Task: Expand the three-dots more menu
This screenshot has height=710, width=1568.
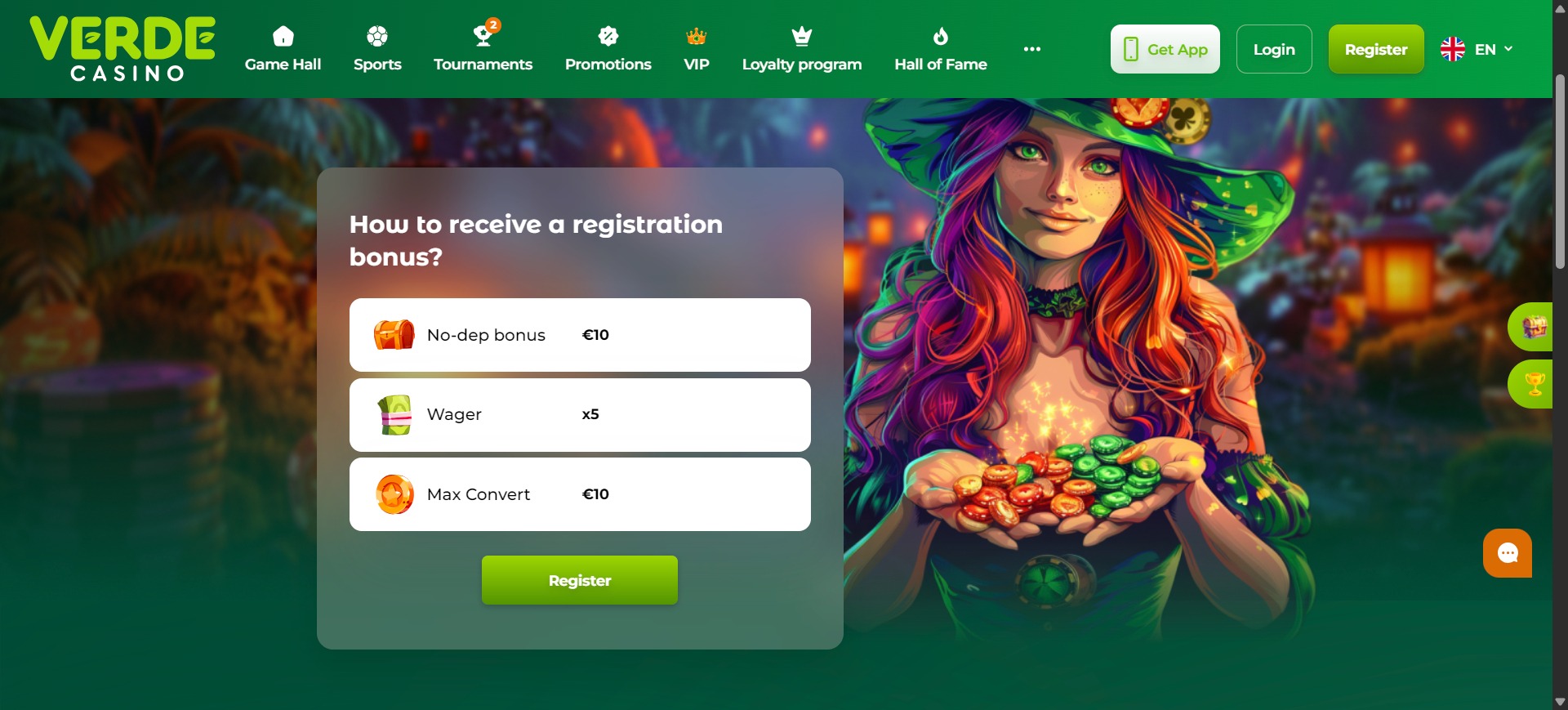Action: [1032, 49]
